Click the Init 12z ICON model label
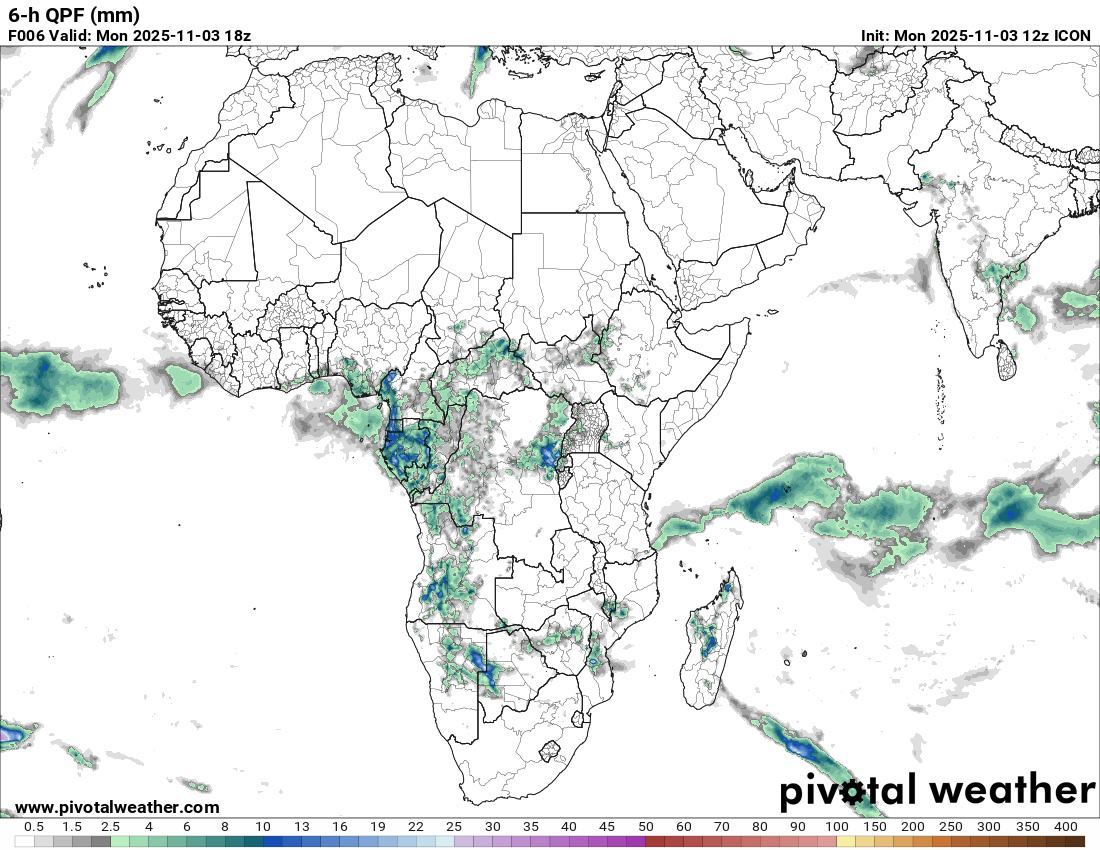1100x850 pixels. (x=976, y=35)
